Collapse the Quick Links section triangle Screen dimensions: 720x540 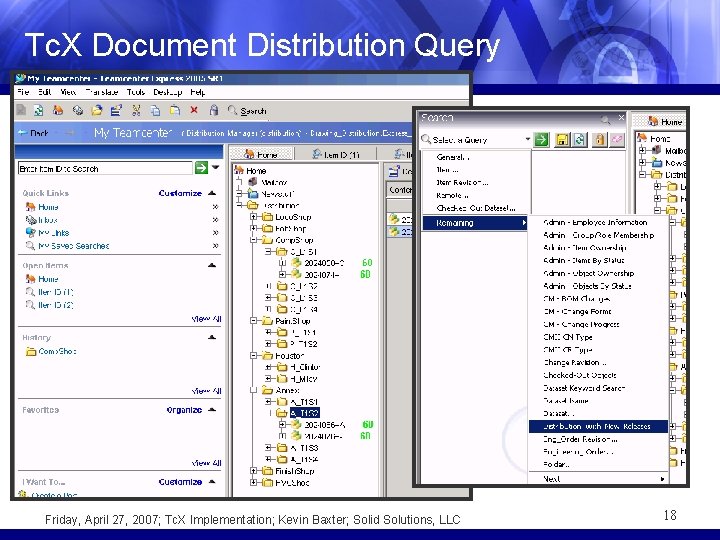tap(212, 193)
